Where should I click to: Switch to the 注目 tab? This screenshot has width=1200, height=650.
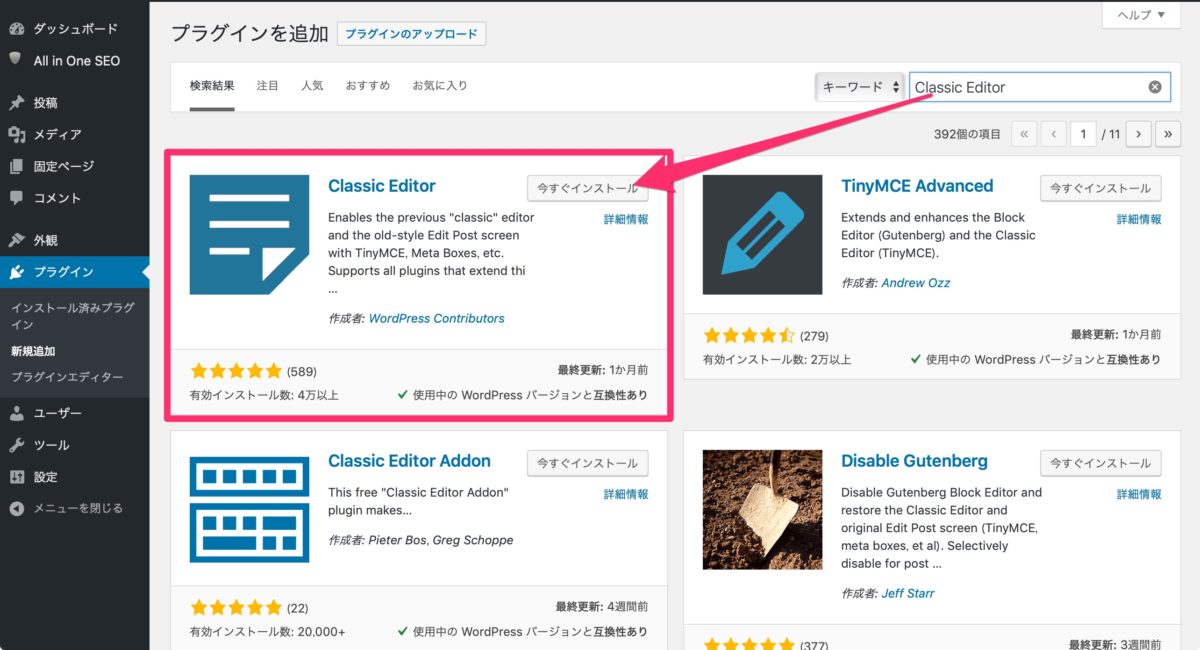tap(268, 86)
